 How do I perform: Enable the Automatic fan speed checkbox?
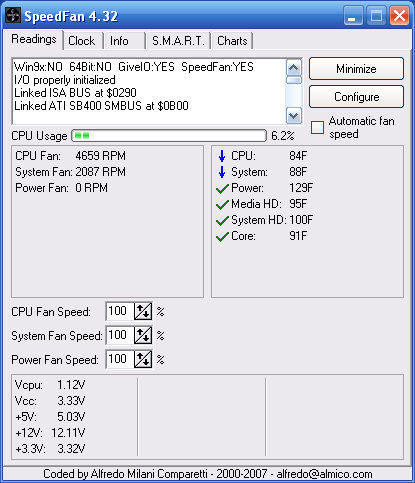point(317,127)
